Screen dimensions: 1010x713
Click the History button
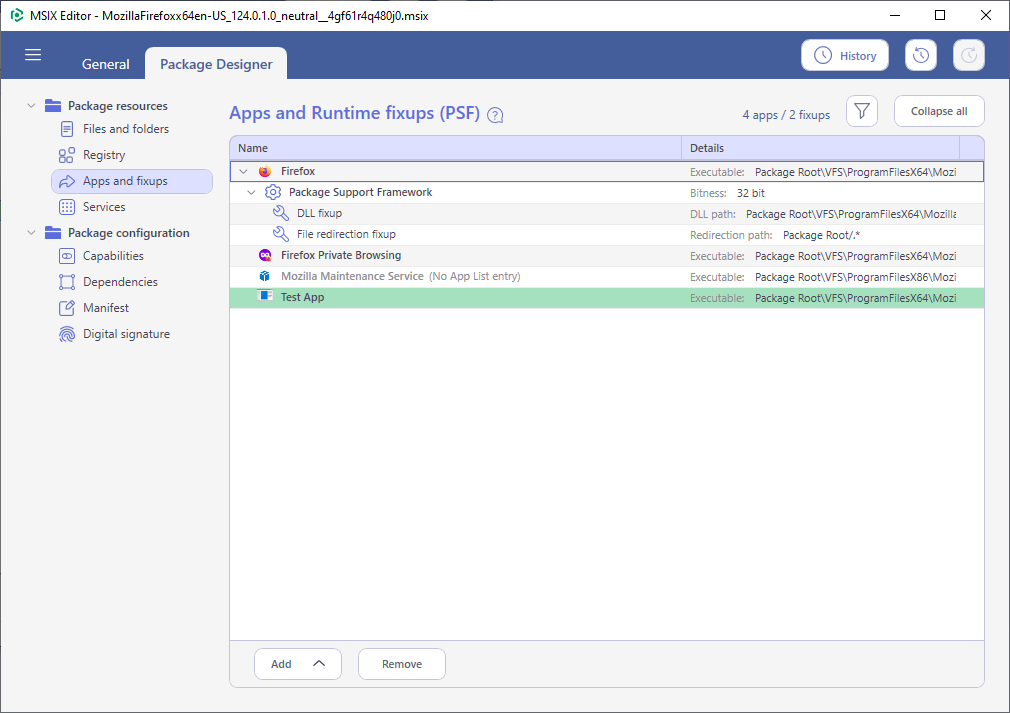845,55
